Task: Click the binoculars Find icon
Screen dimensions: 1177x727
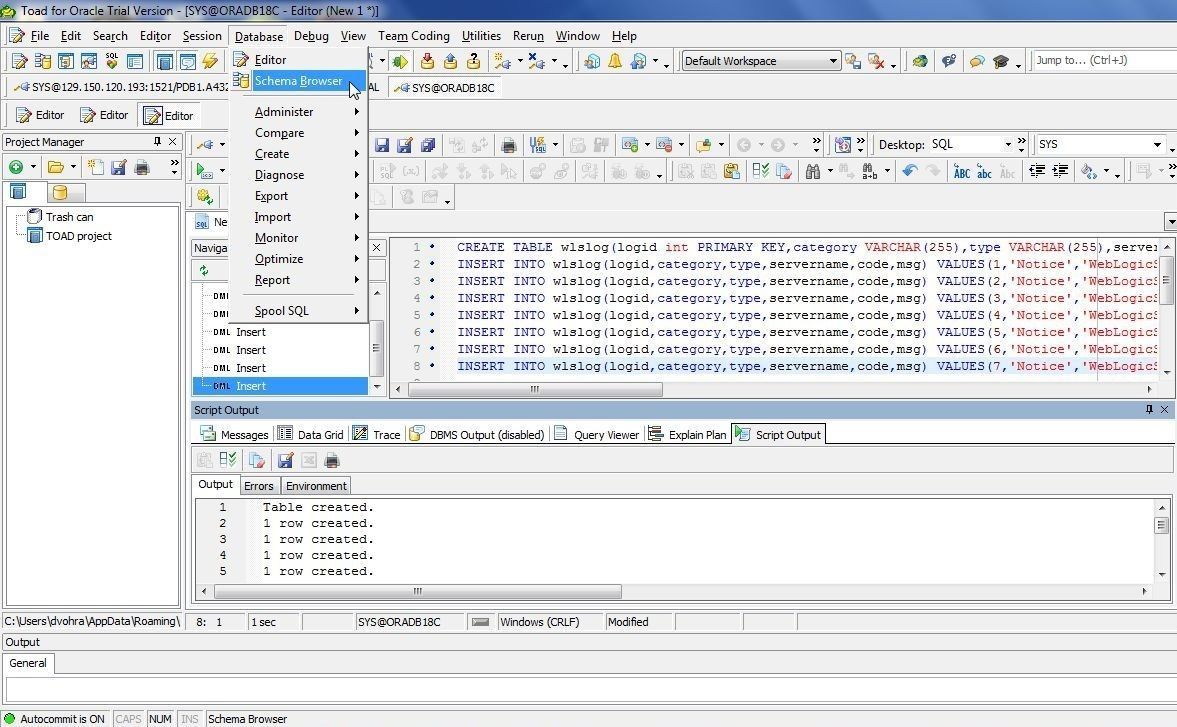Action: pos(813,172)
